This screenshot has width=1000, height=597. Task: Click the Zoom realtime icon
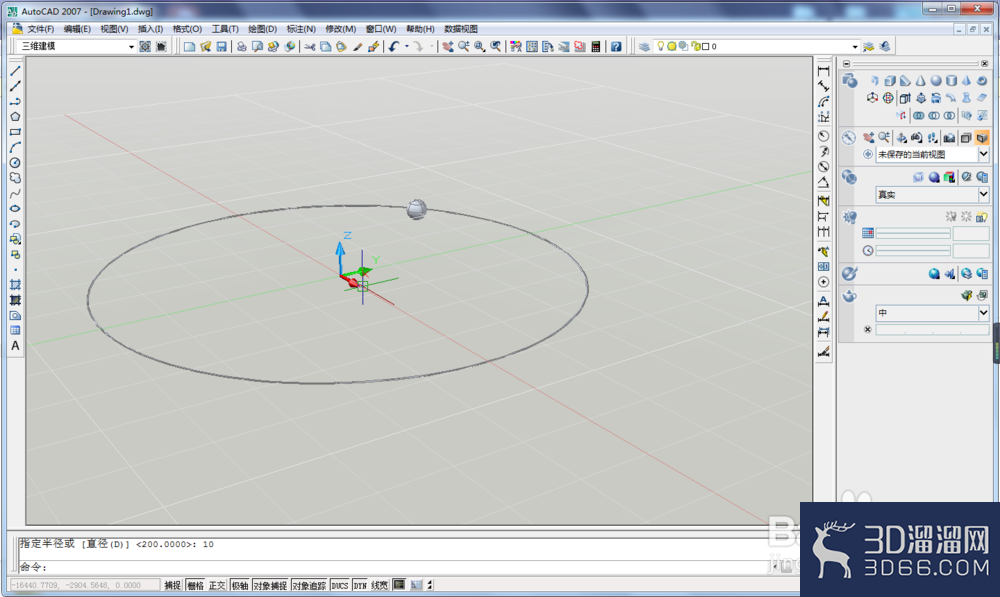pyautogui.click(x=464, y=47)
